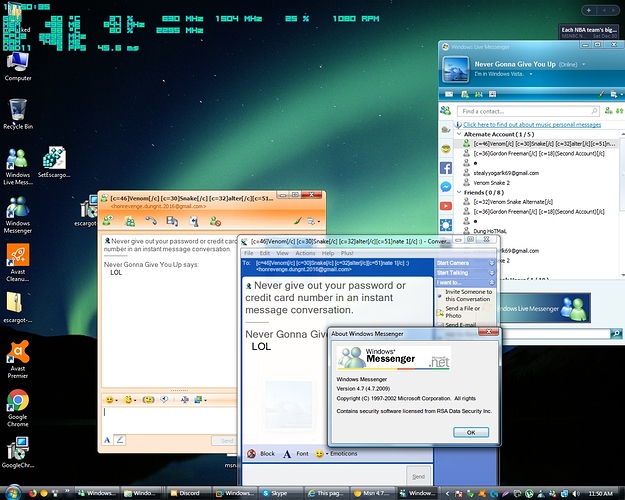The image size is (625, 500).
Task: Click the add contact icon beside Find a contact
Action: pyautogui.click(x=609, y=111)
